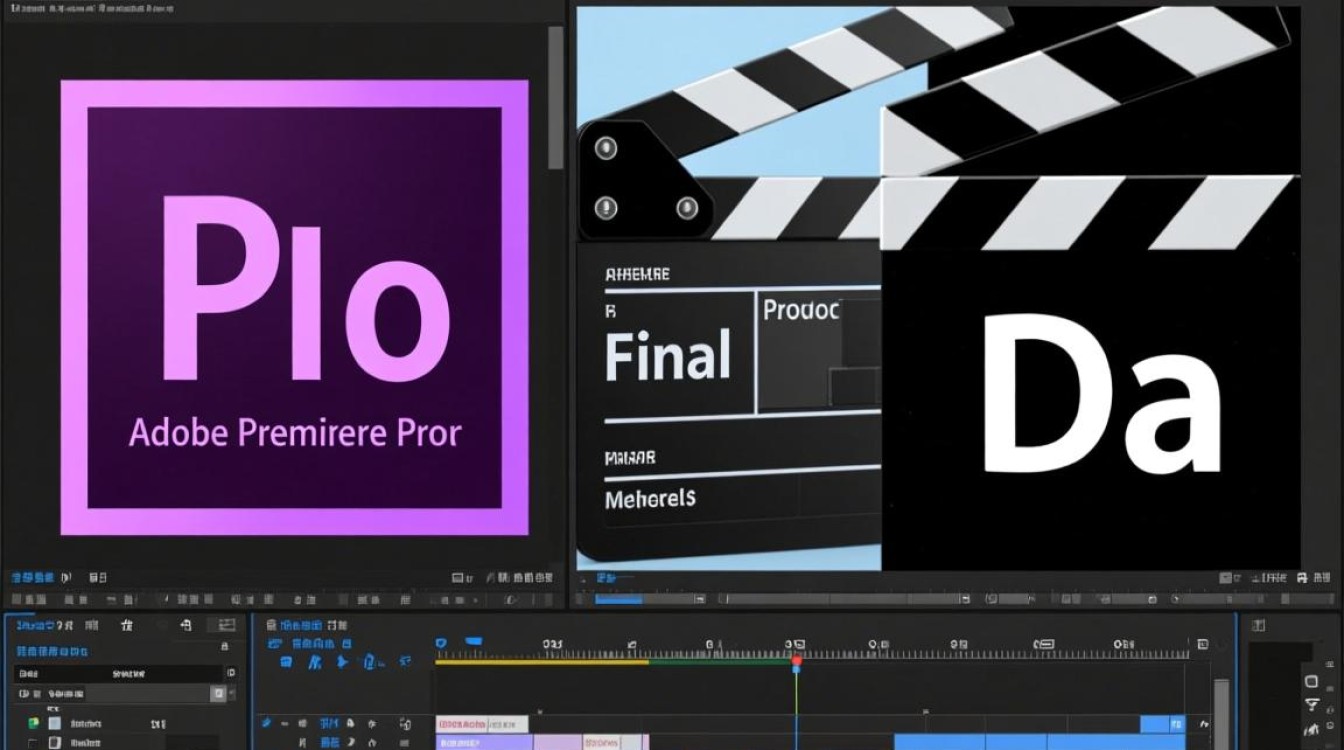Click the timeline panel's vertical scrollbar
This screenshot has width=1344, height=750.
[x=1221, y=714]
